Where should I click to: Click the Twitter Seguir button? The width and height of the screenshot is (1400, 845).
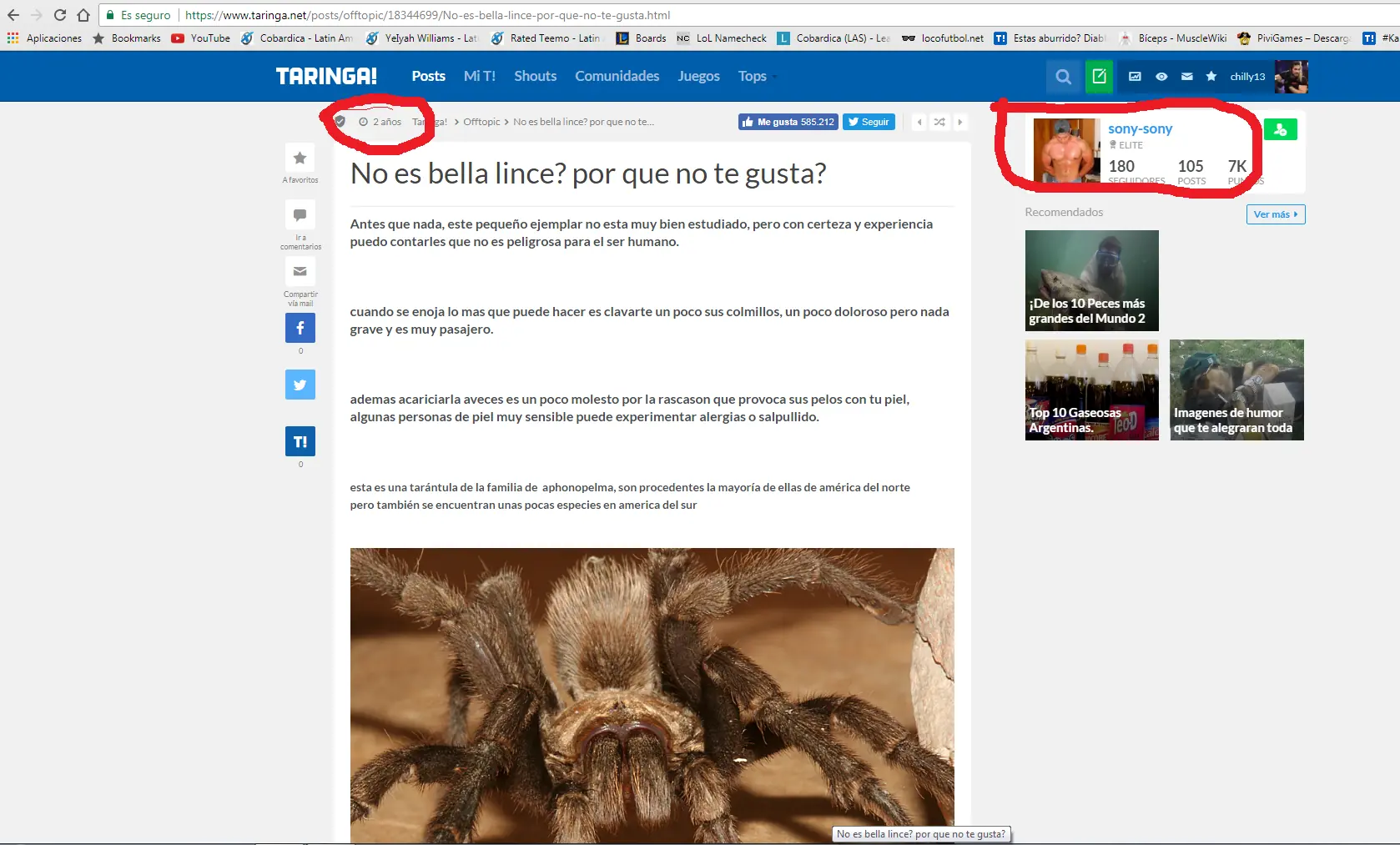click(x=869, y=122)
